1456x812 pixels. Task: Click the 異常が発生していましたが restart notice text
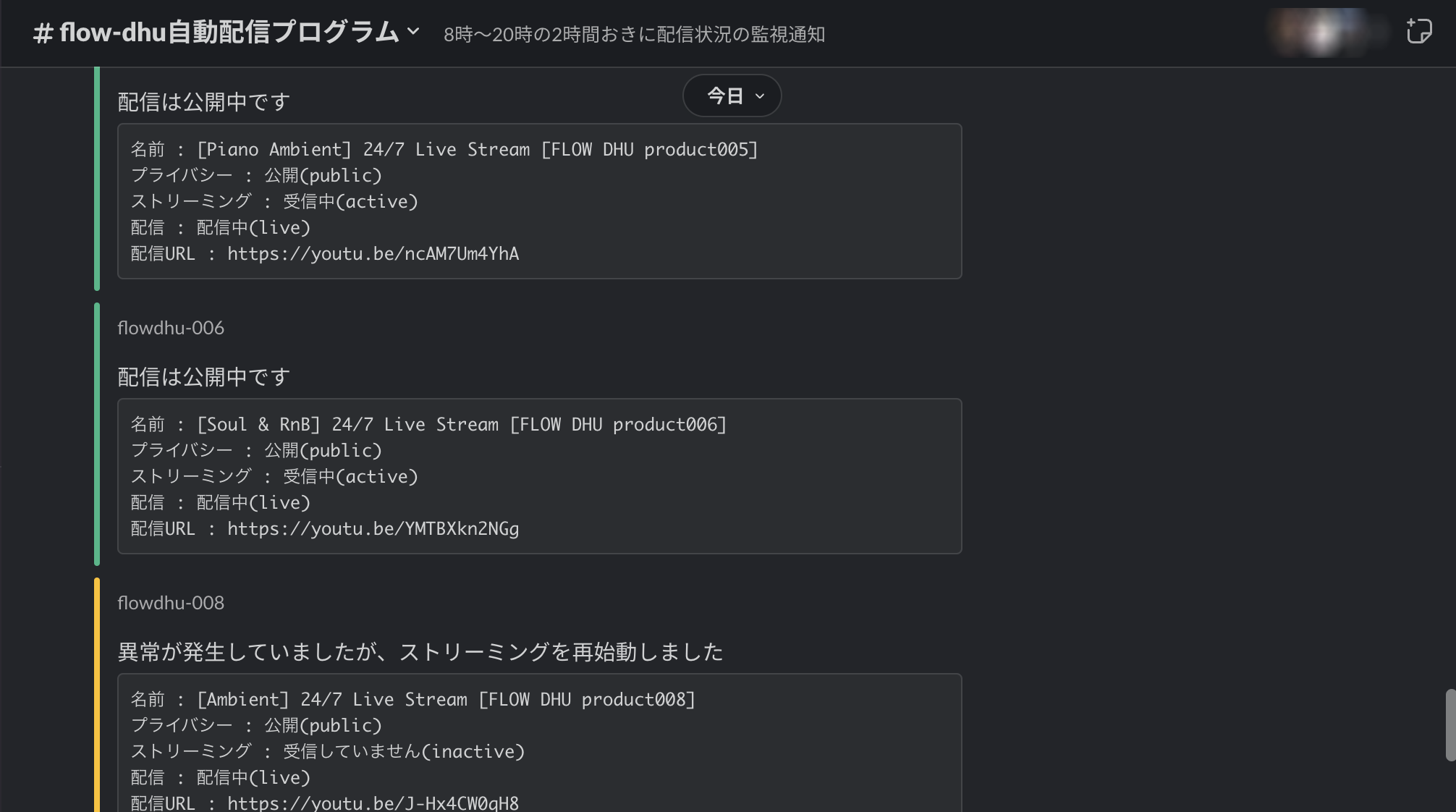pyautogui.click(x=420, y=652)
